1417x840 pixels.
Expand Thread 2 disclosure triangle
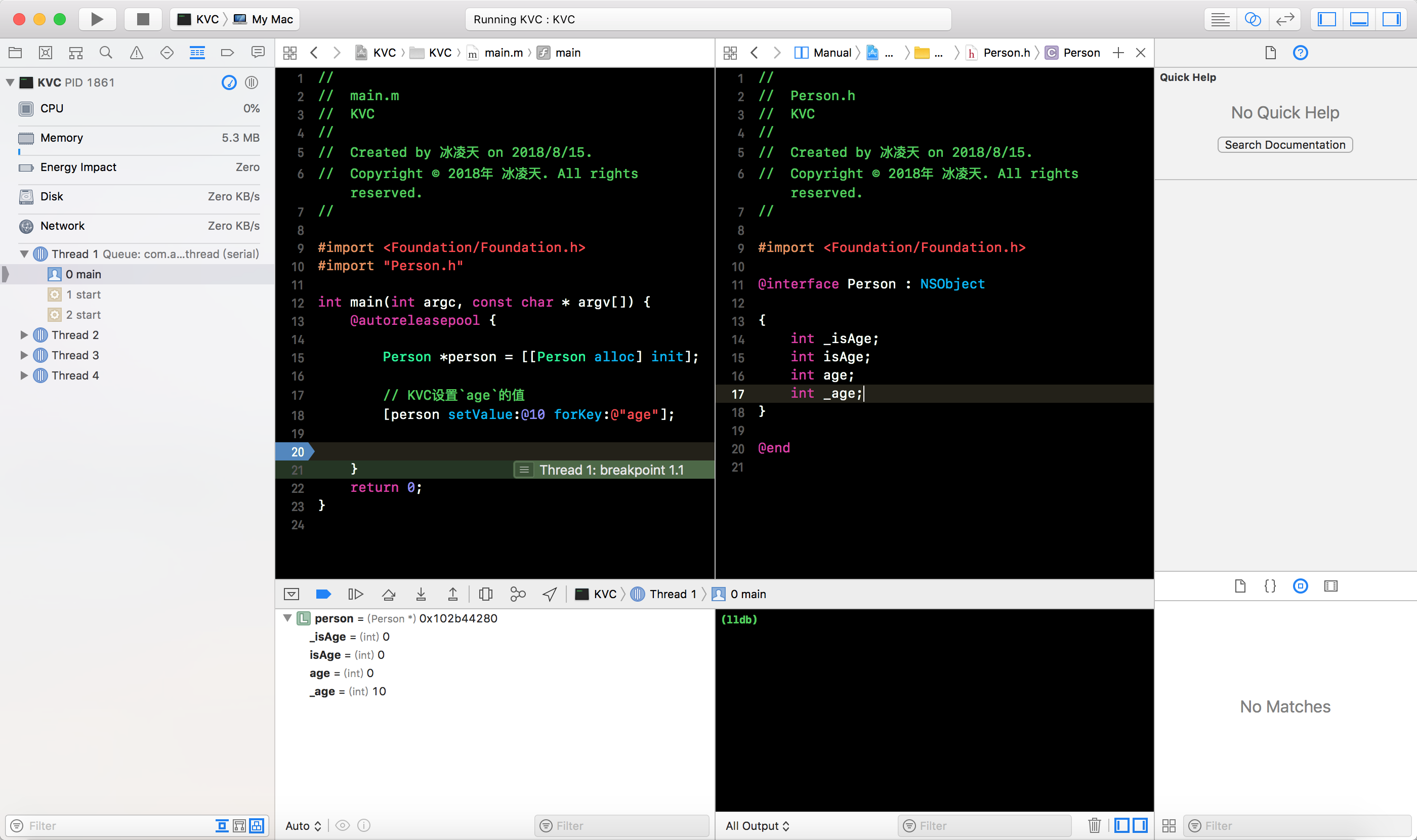[x=24, y=335]
